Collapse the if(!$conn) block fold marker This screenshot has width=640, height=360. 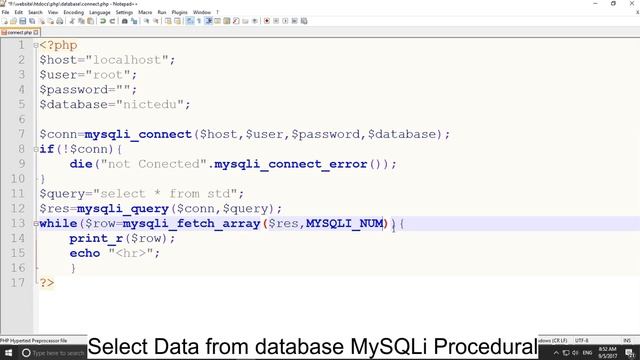pos(36,149)
